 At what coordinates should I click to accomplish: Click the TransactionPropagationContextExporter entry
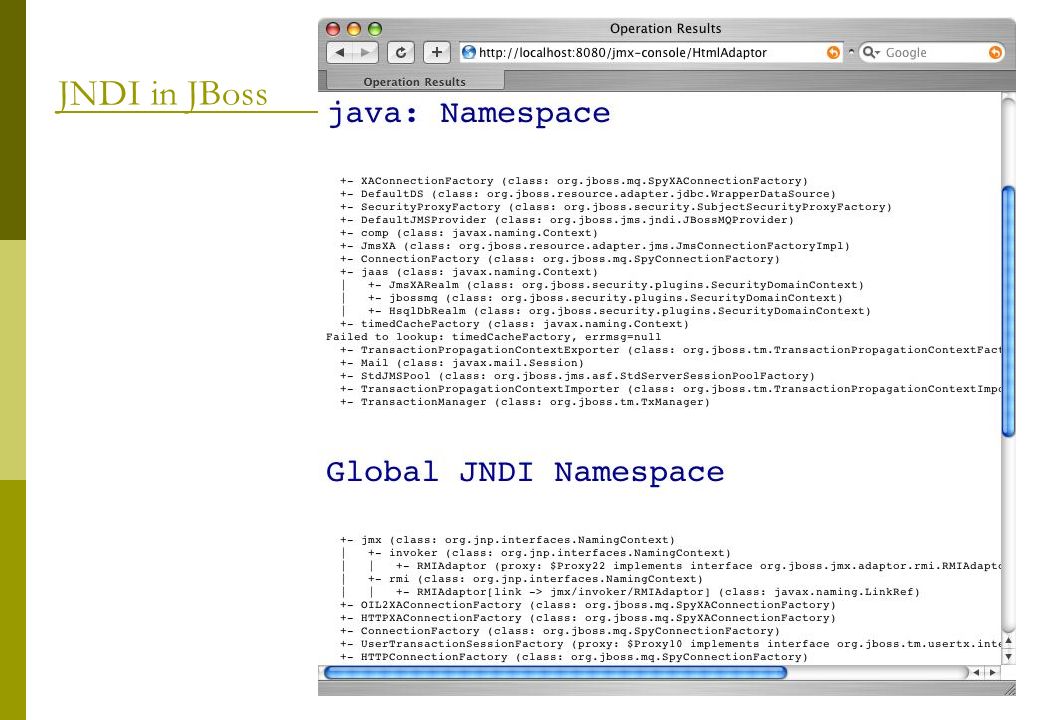[x=671, y=350]
